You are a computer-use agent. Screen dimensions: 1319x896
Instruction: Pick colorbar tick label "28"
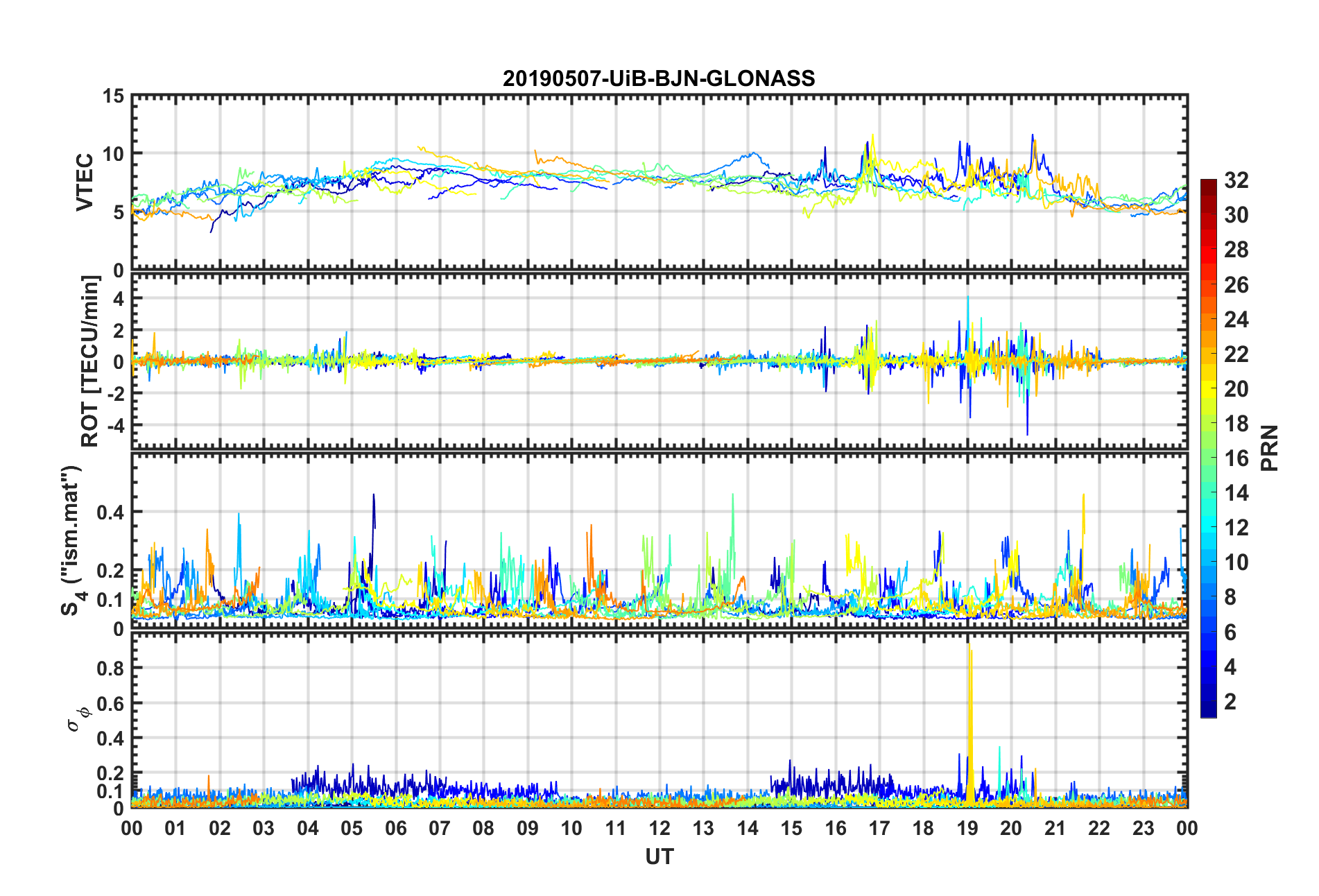point(1236,250)
